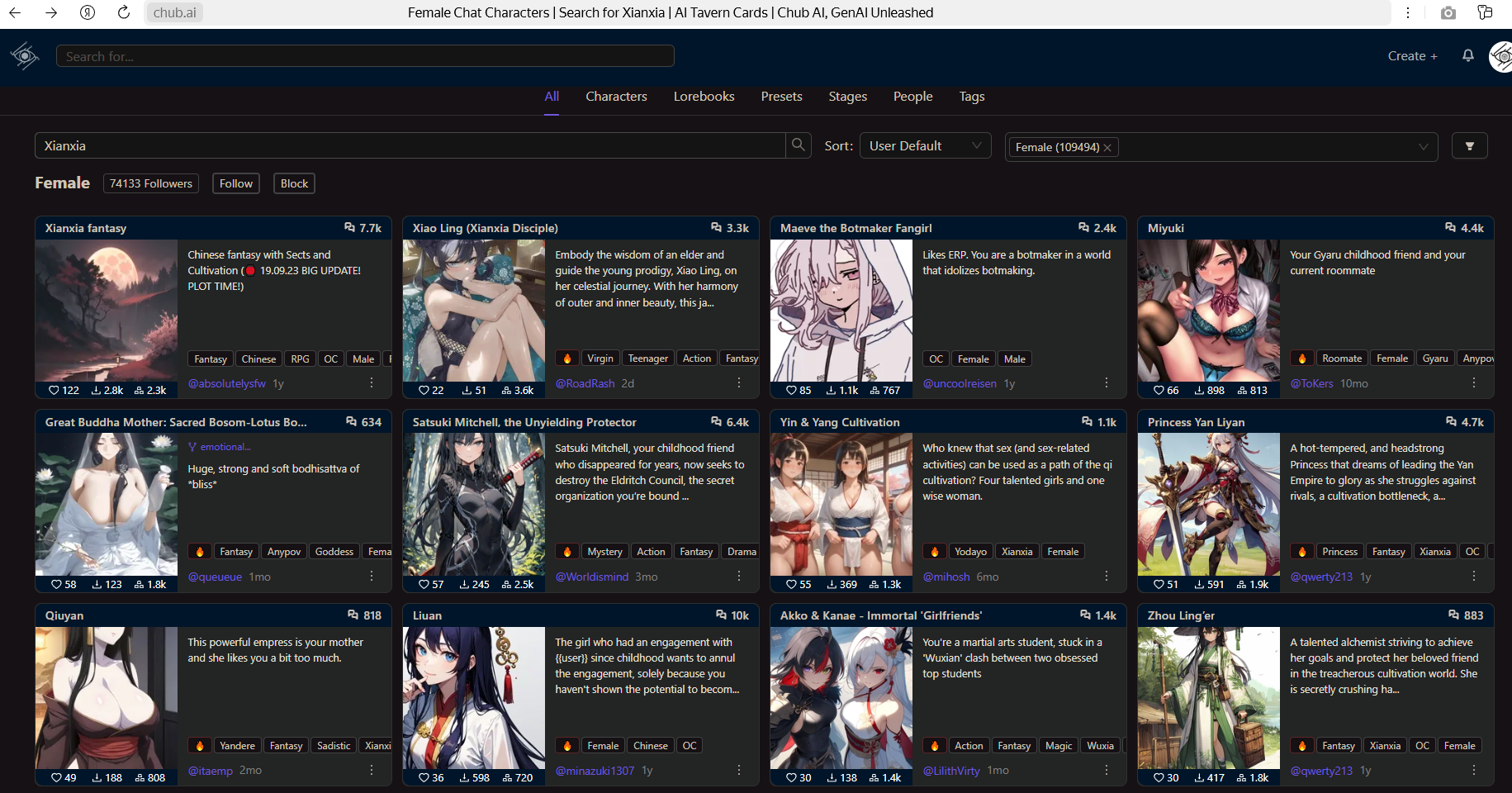Switch to the Presets tab
Image resolution: width=1512 pixels, height=793 pixels.
click(x=781, y=97)
